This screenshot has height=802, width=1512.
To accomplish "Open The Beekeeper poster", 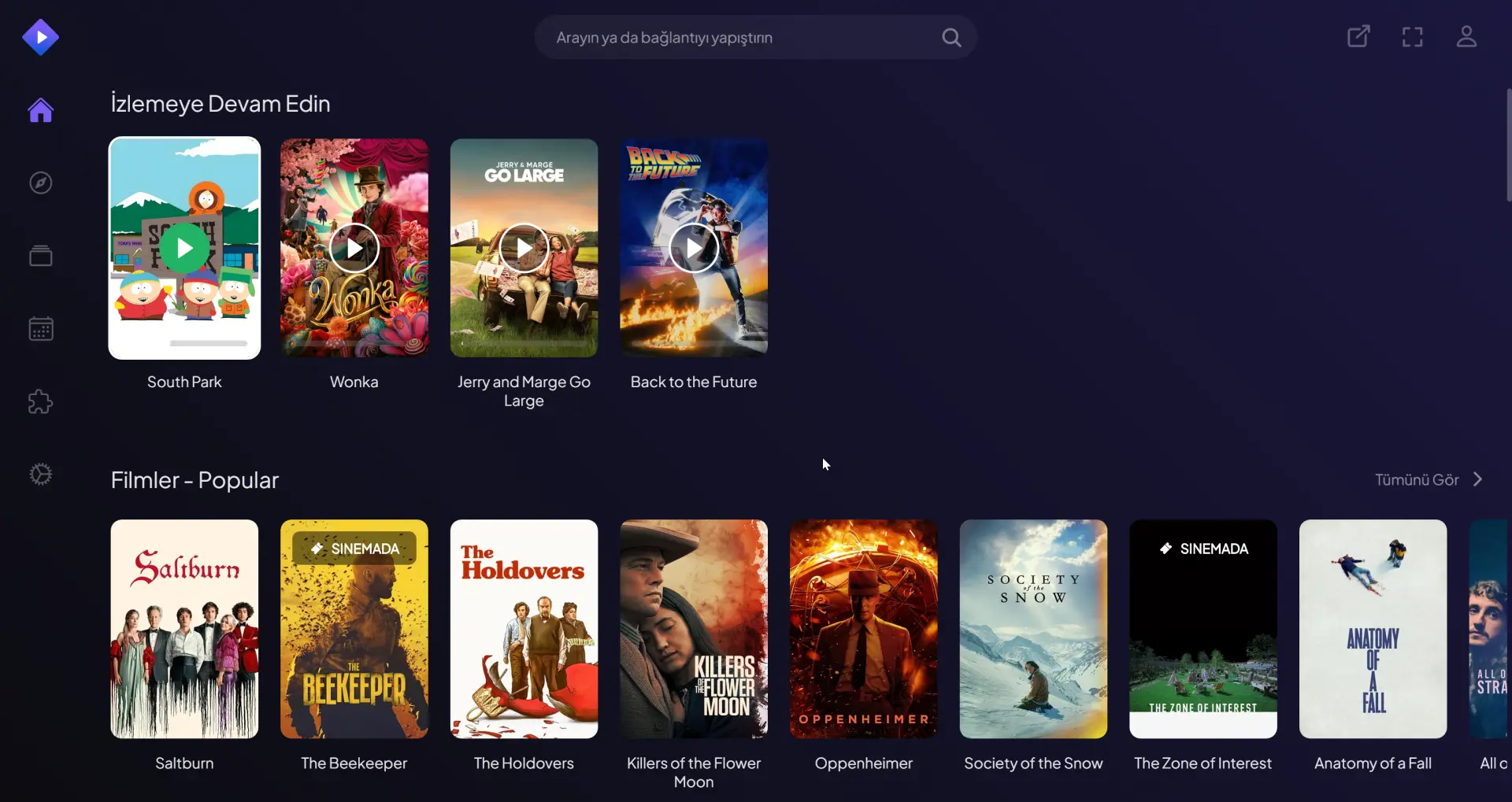I will click(x=354, y=629).
